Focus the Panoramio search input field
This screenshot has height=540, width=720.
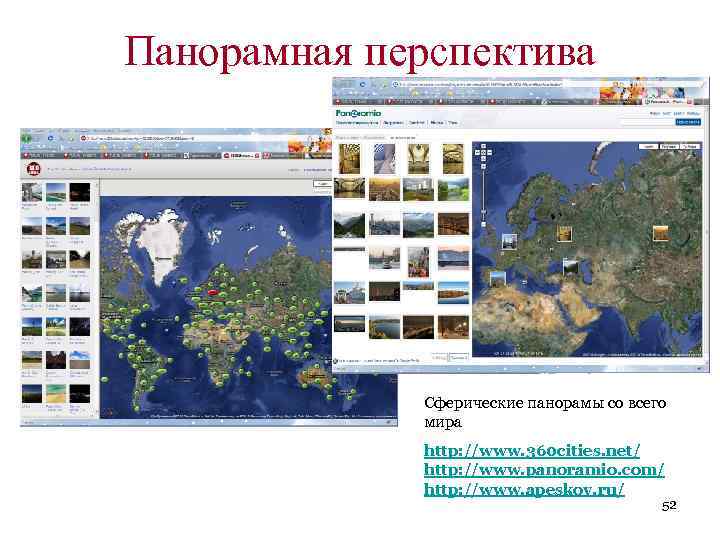pyautogui.click(x=647, y=122)
